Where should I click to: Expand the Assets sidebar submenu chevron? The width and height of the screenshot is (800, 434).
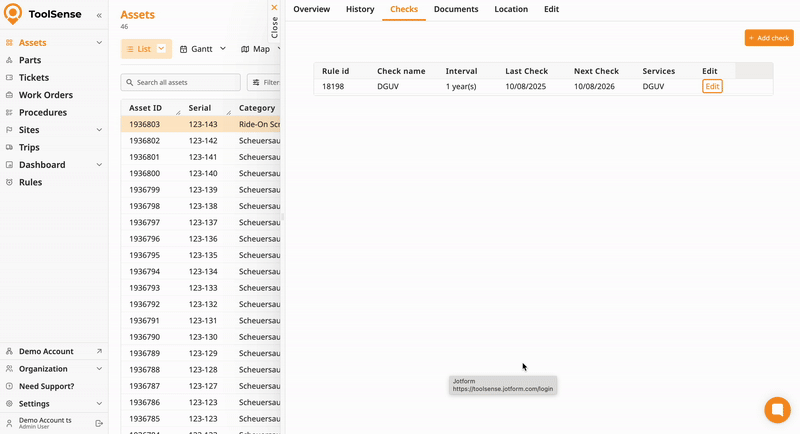point(99,43)
